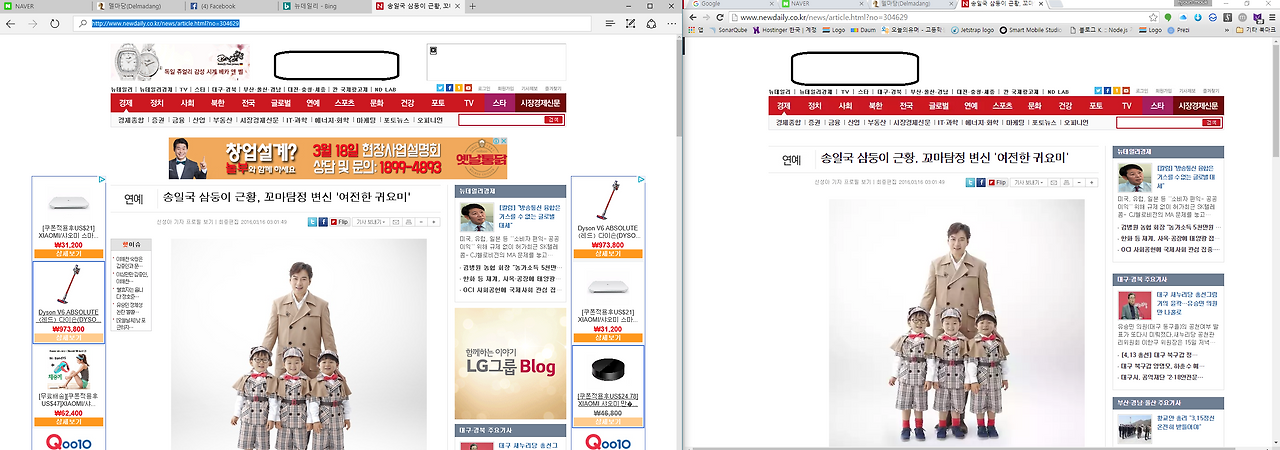This screenshot has width=1280, height=450.
Task: Click the 창업설계 banner ad in Edge
Action: [339, 157]
